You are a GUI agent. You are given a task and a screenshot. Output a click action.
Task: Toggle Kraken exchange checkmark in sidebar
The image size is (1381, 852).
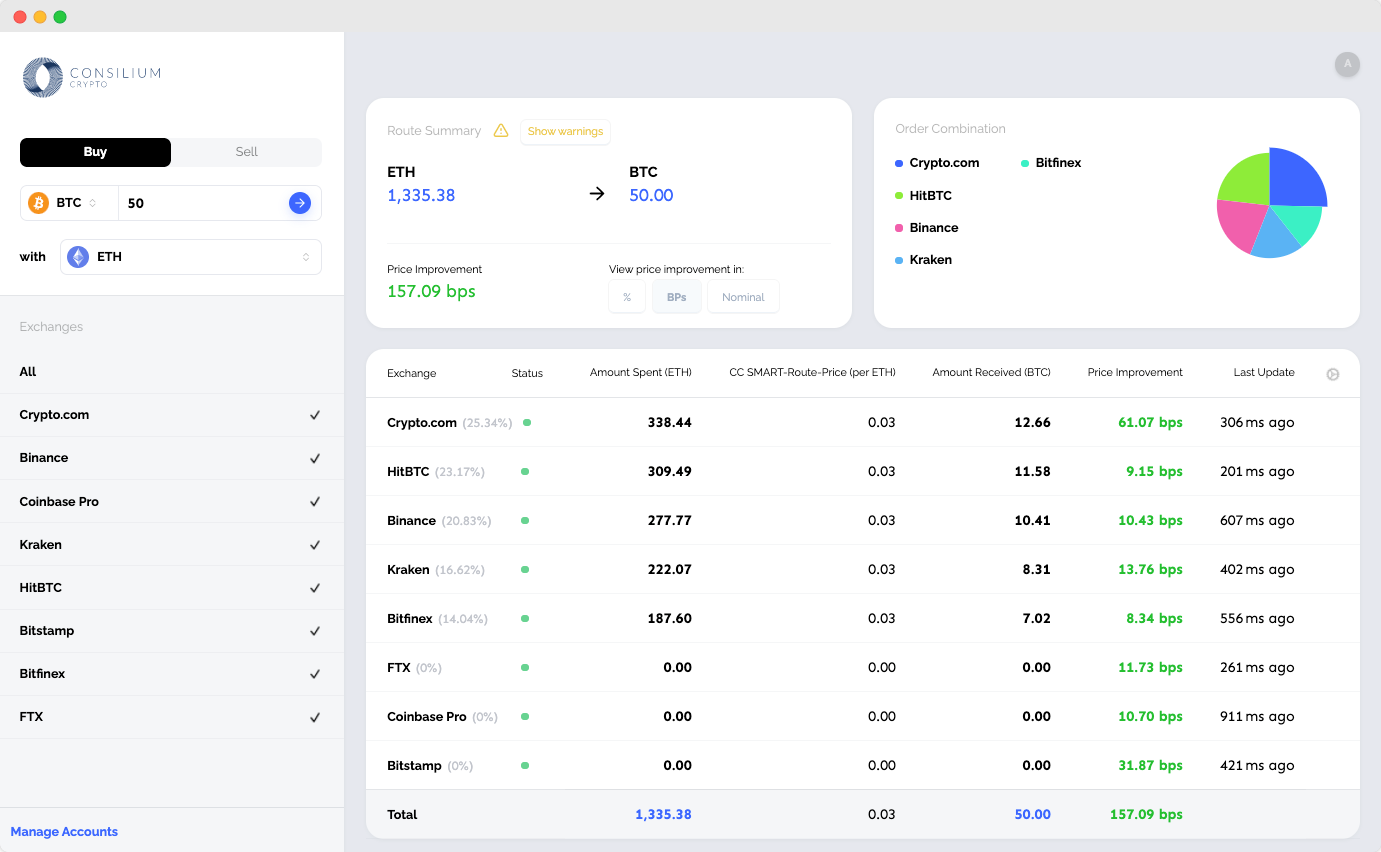click(x=315, y=545)
